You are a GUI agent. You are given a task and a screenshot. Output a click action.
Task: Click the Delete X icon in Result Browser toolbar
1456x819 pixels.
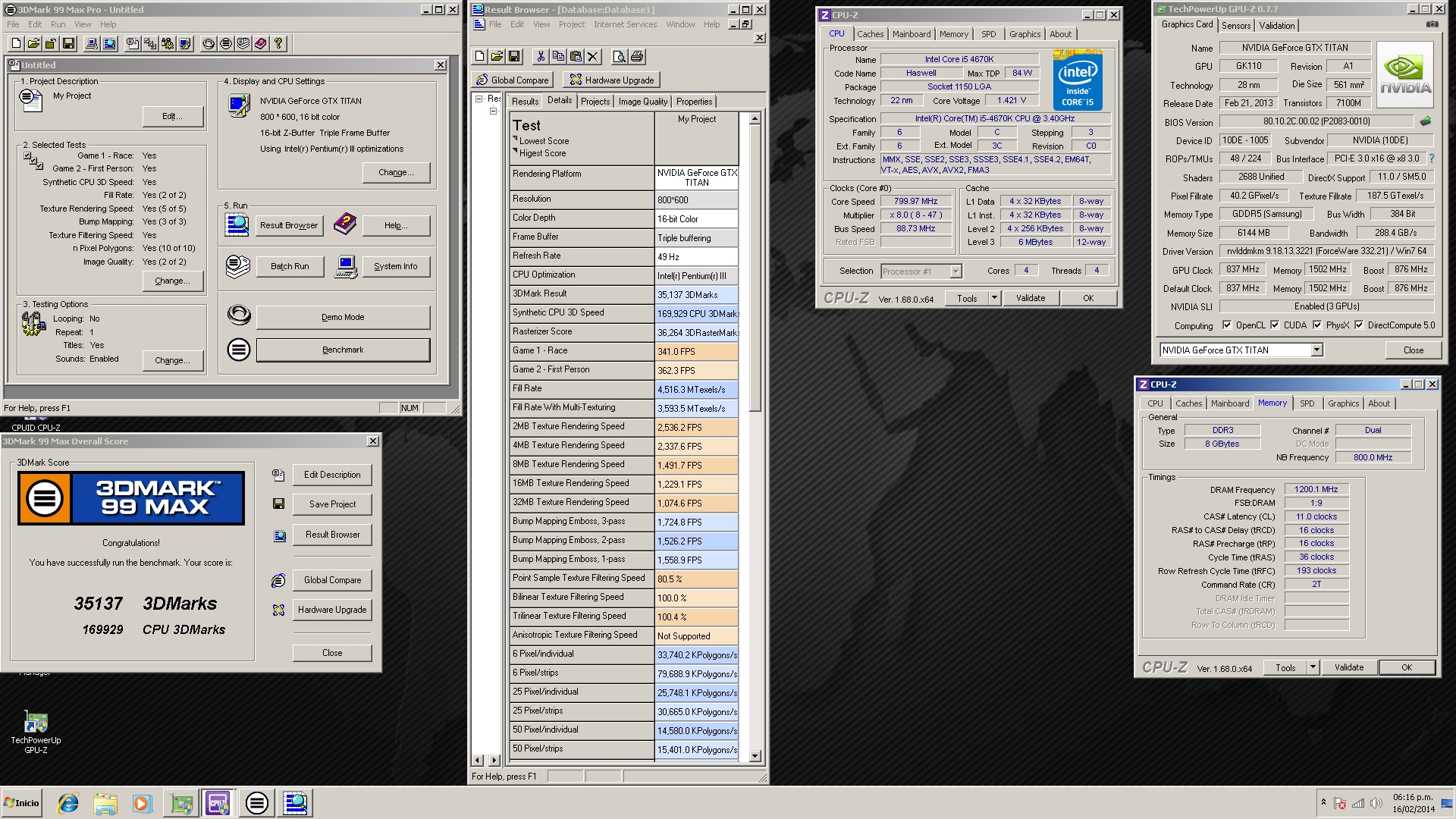tap(593, 57)
